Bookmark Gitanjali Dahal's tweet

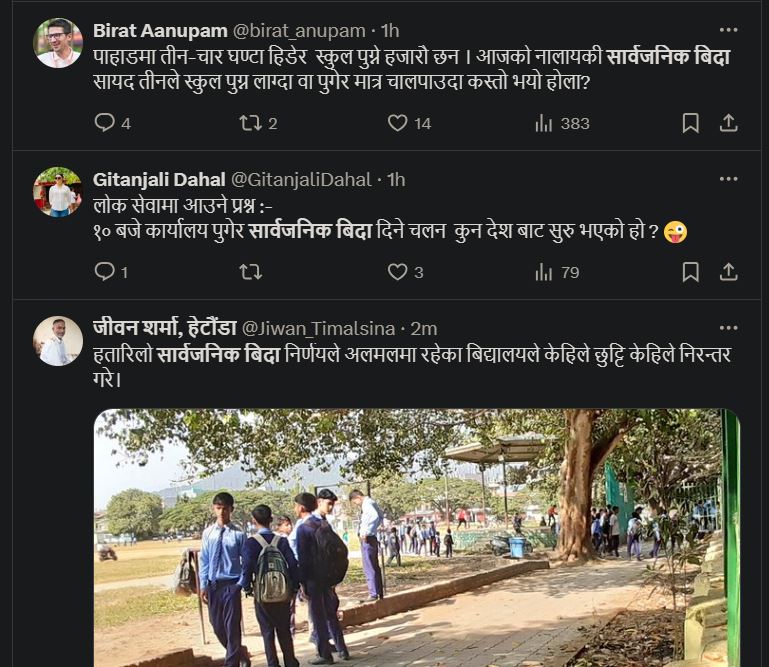click(690, 271)
